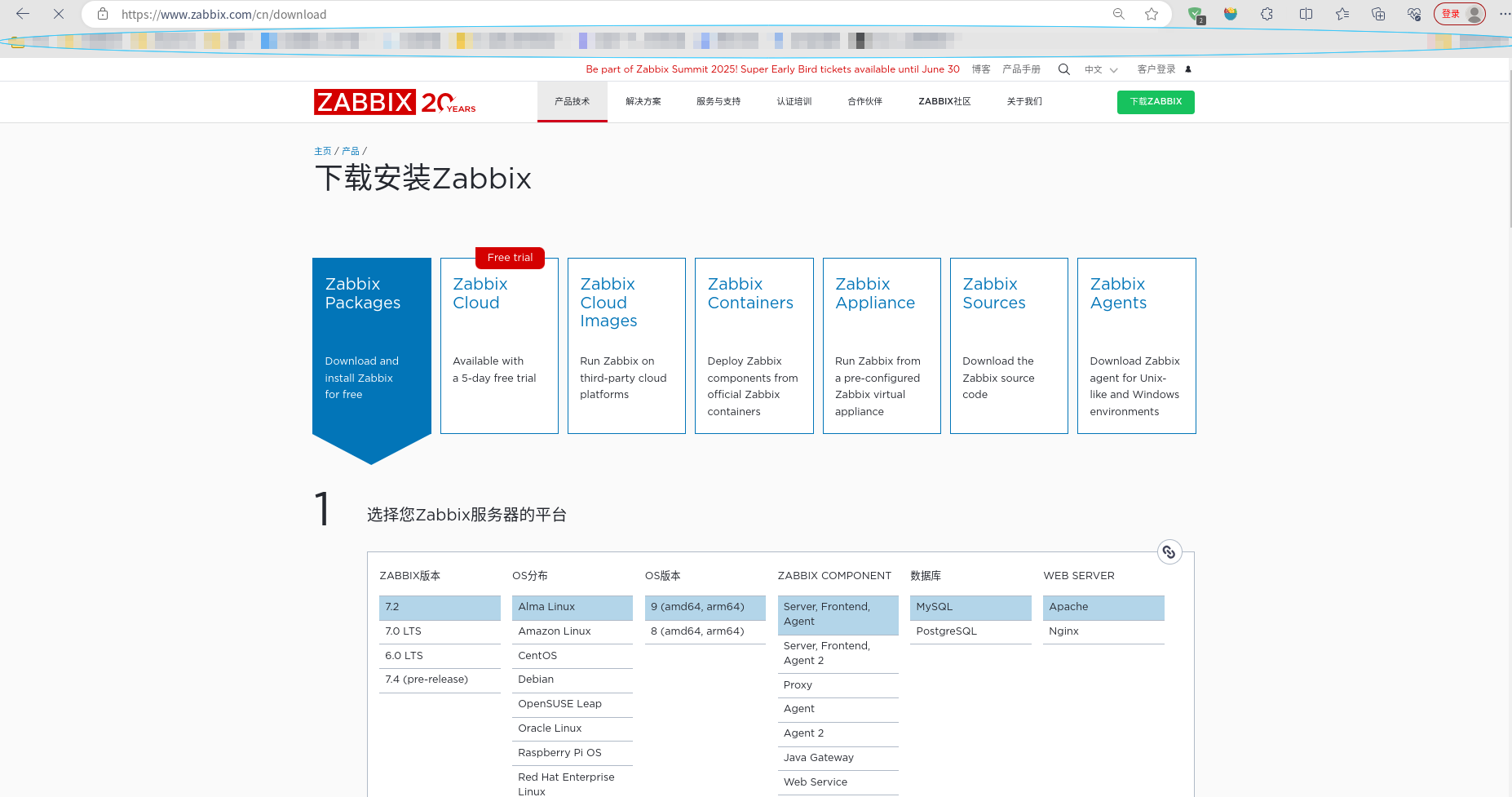Select the Proxy component
This screenshot has height=797, width=1512.
point(838,686)
